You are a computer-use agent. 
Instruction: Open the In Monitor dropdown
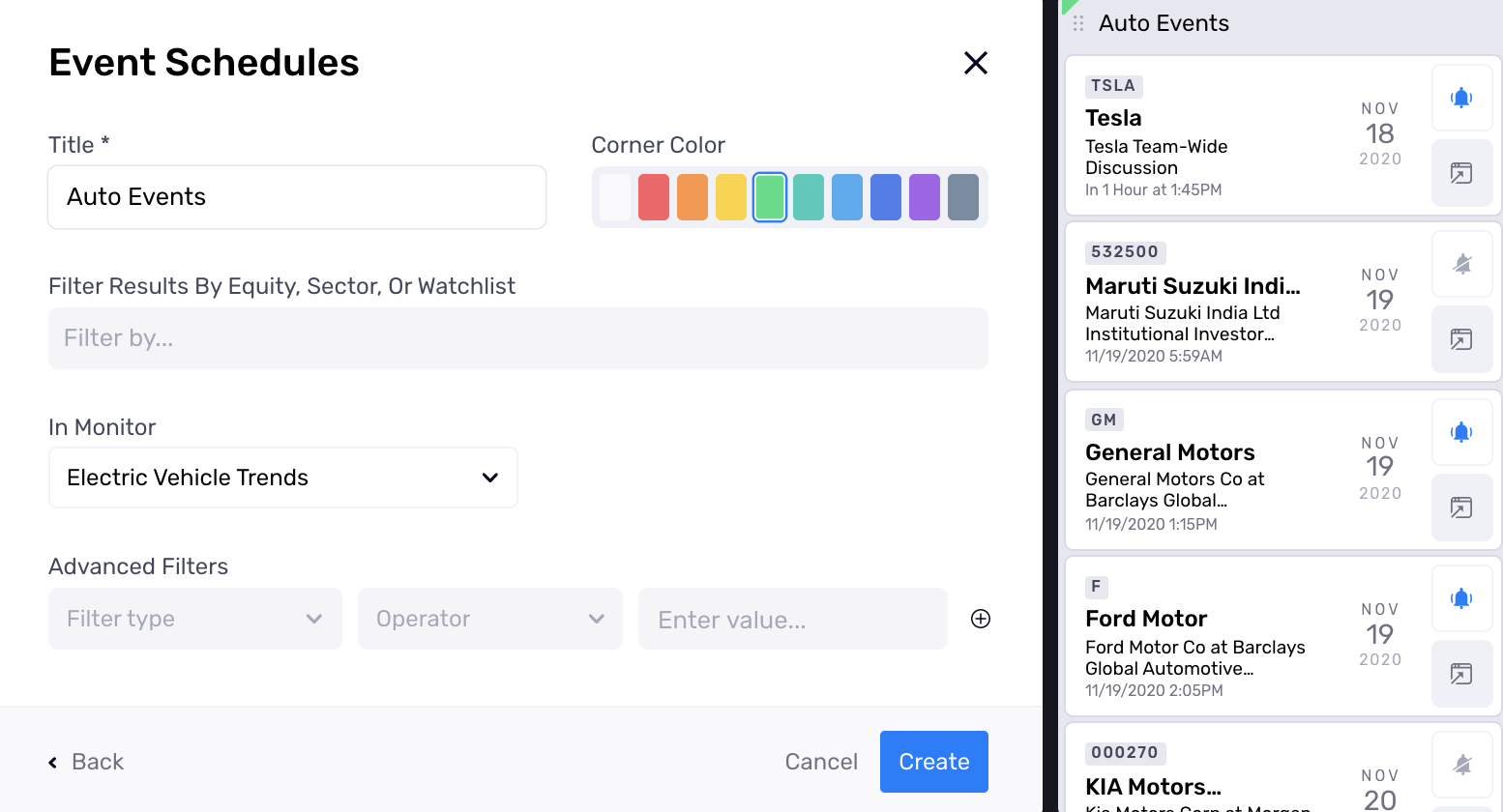coord(283,478)
